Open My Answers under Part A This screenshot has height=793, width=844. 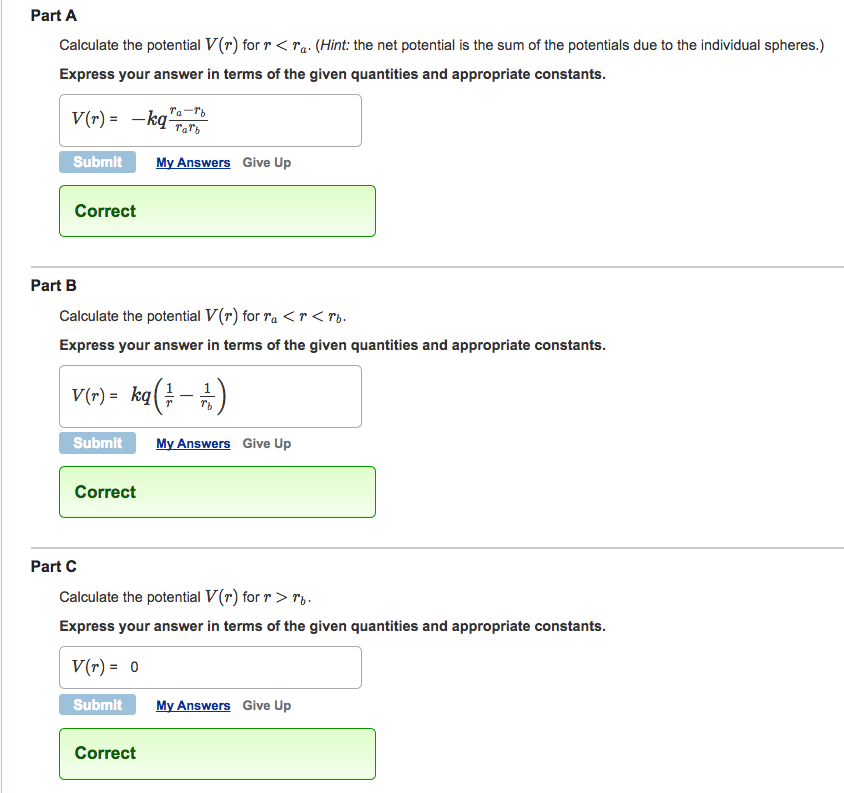pos(193,162)
